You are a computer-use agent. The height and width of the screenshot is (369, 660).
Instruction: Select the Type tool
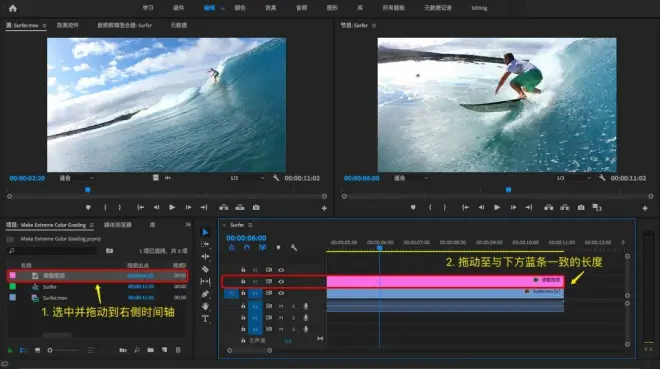[x=205, y=319]
